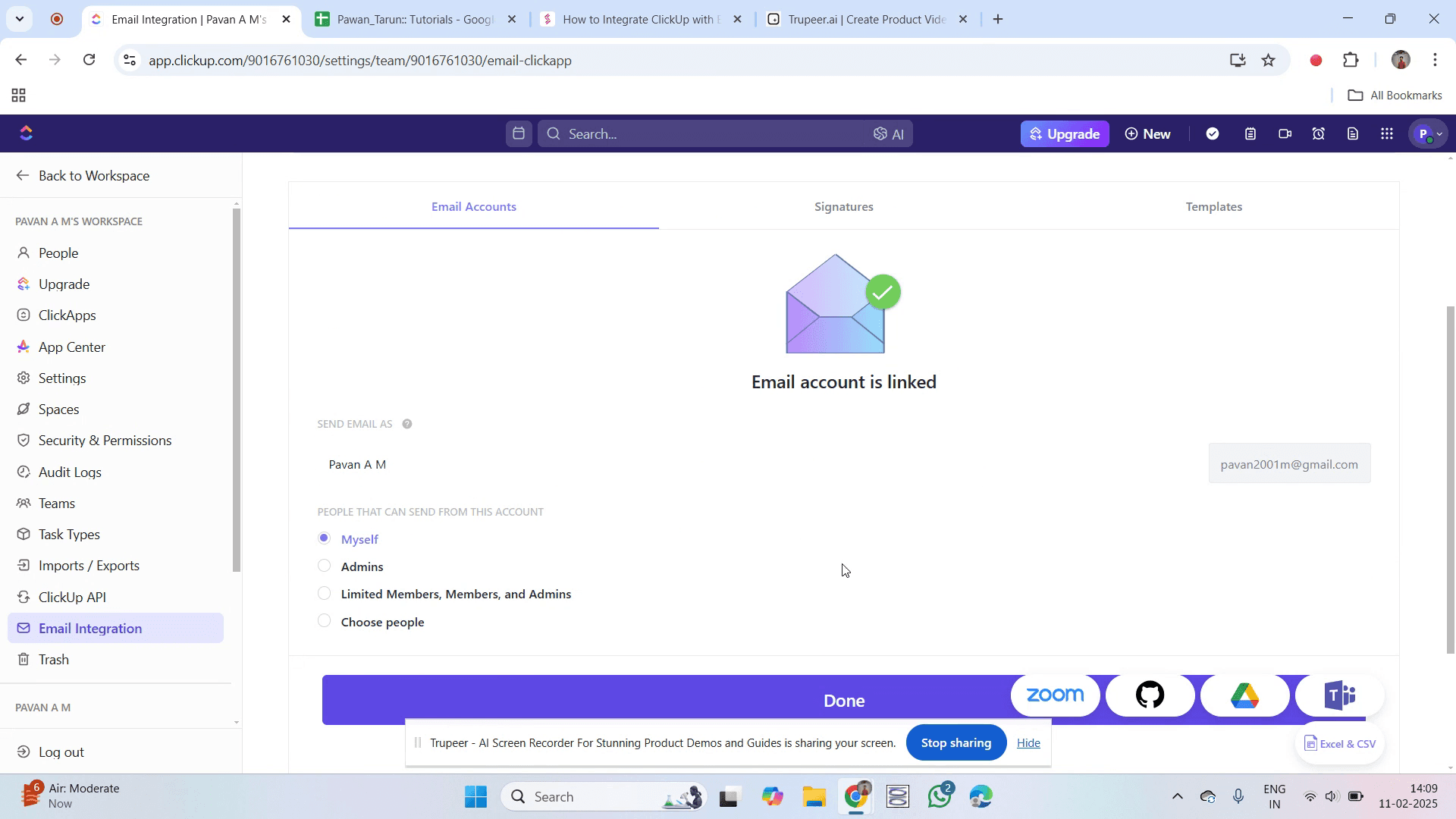Image resolution: width=1456 pixels, height=819 pixels.
Task: Click the record clip camera icon
Action: click(x=1285, y=133)
